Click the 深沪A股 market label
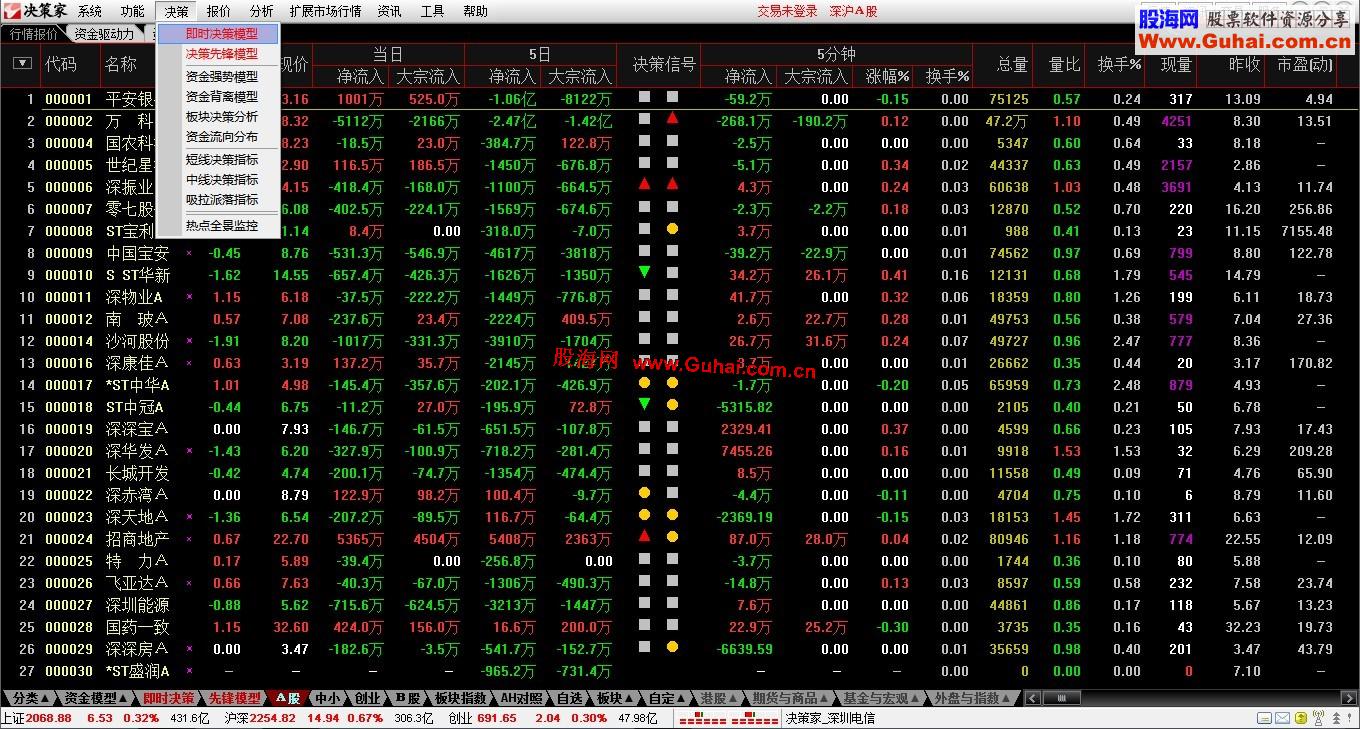1360x729 pixels. [x=853, y=11]
